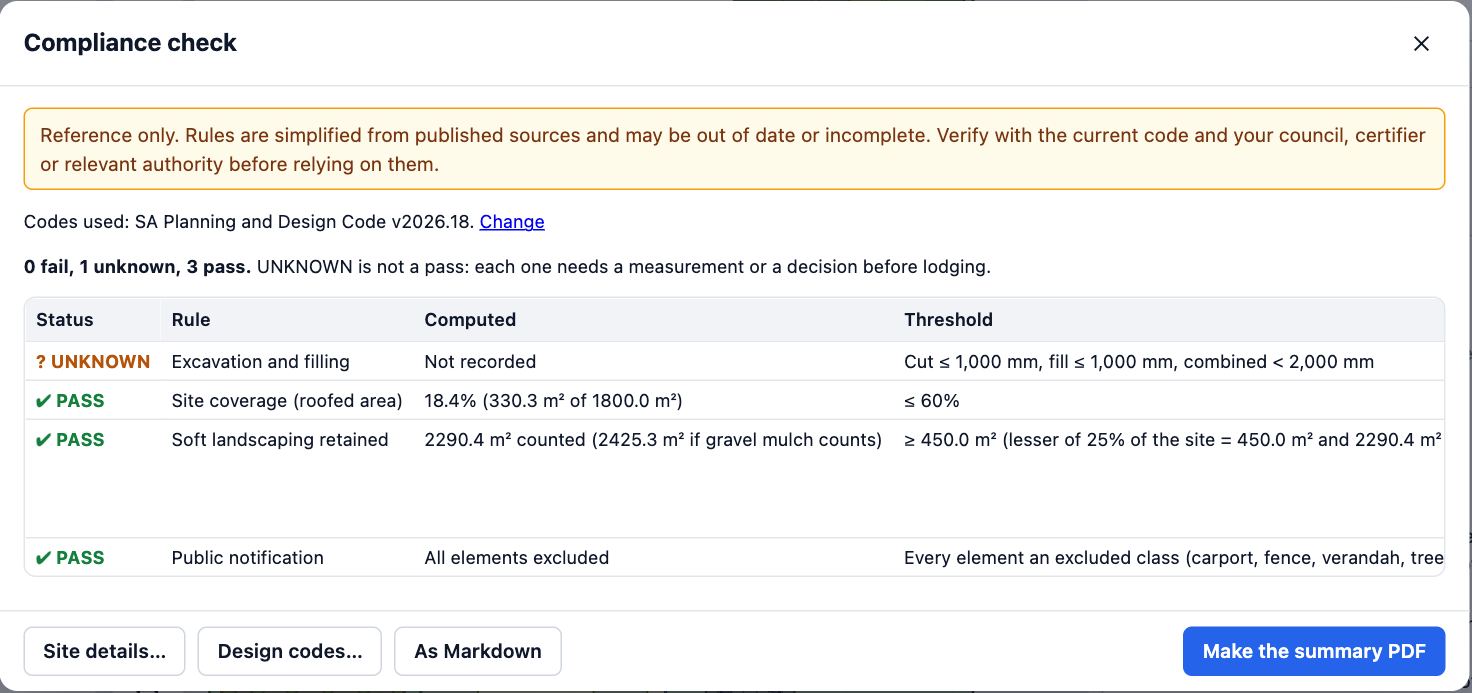
Task: Click Site coverage (roofed area) rule
Action: [x=287, y=401]
